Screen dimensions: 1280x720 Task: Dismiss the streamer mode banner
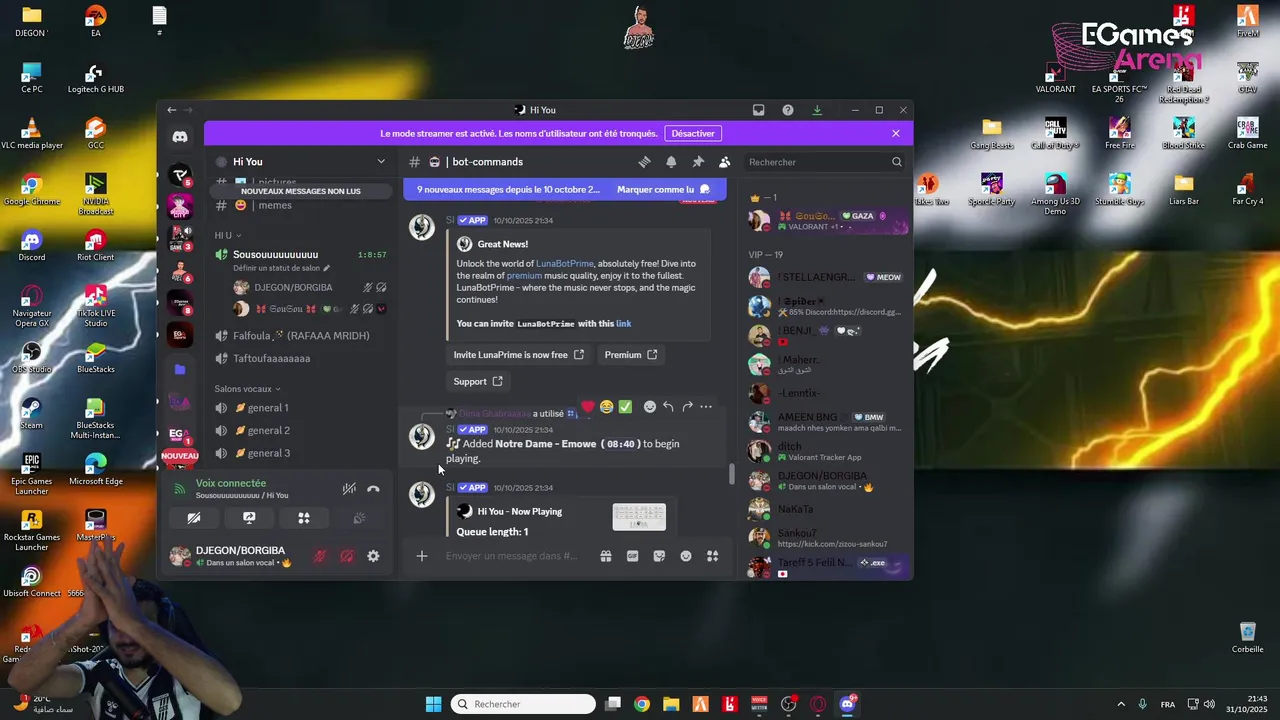pos(896,133)
